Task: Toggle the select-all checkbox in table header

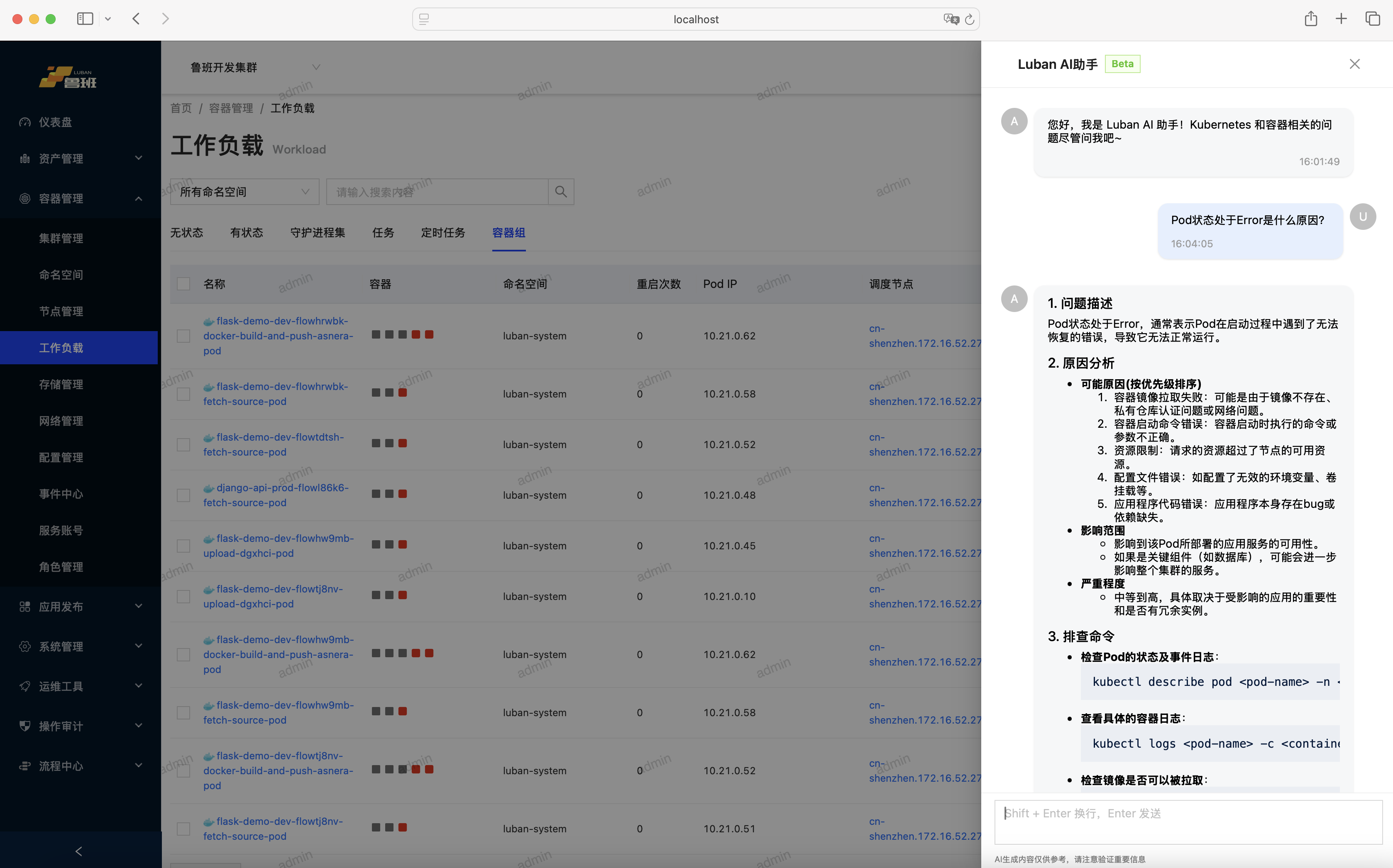Action: (183, 283)
